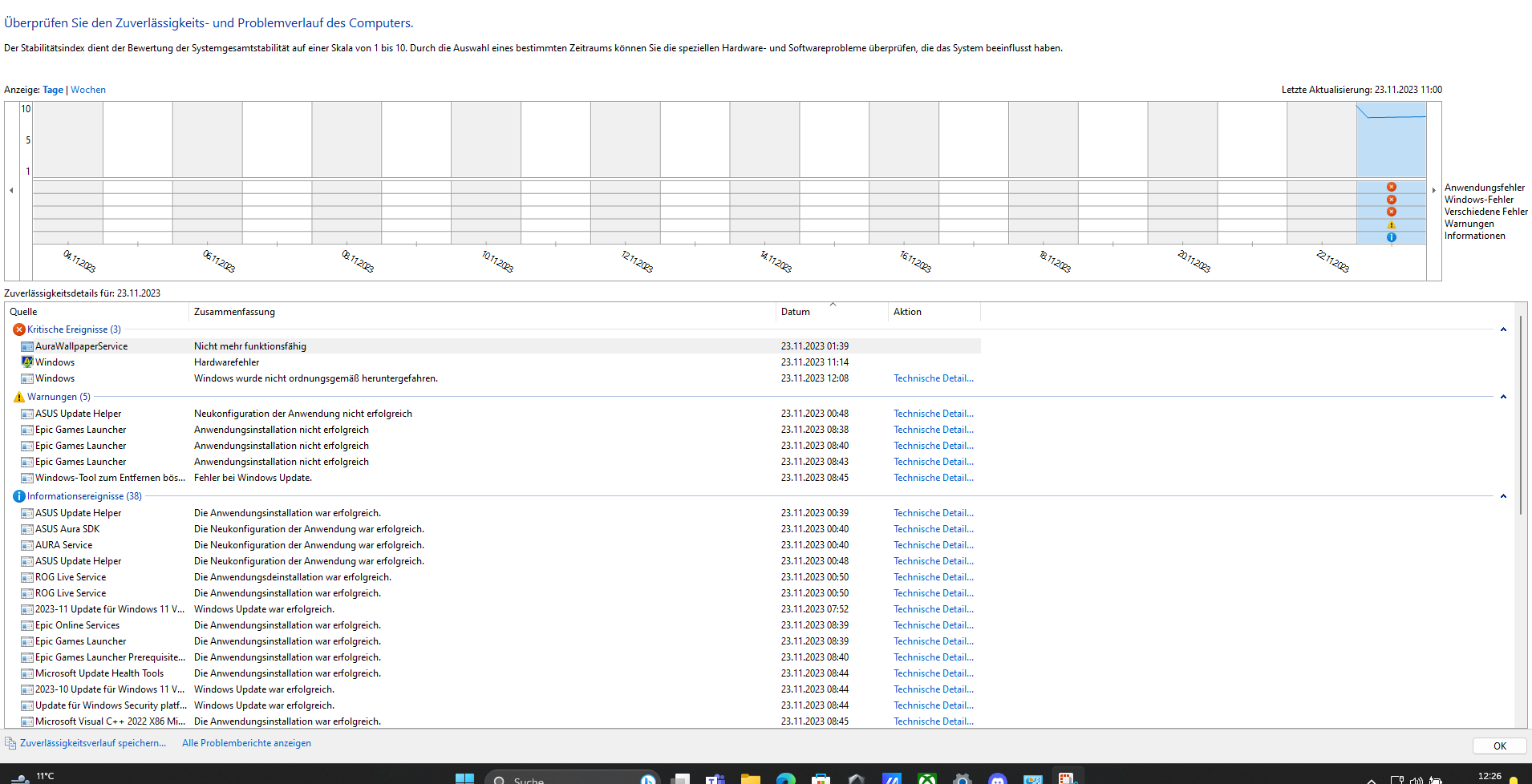Select the chart column above the 14.11.2023 label
The width and height of the screenshot is (1532, 784).
pyautogui.click(x=764, y=172)
